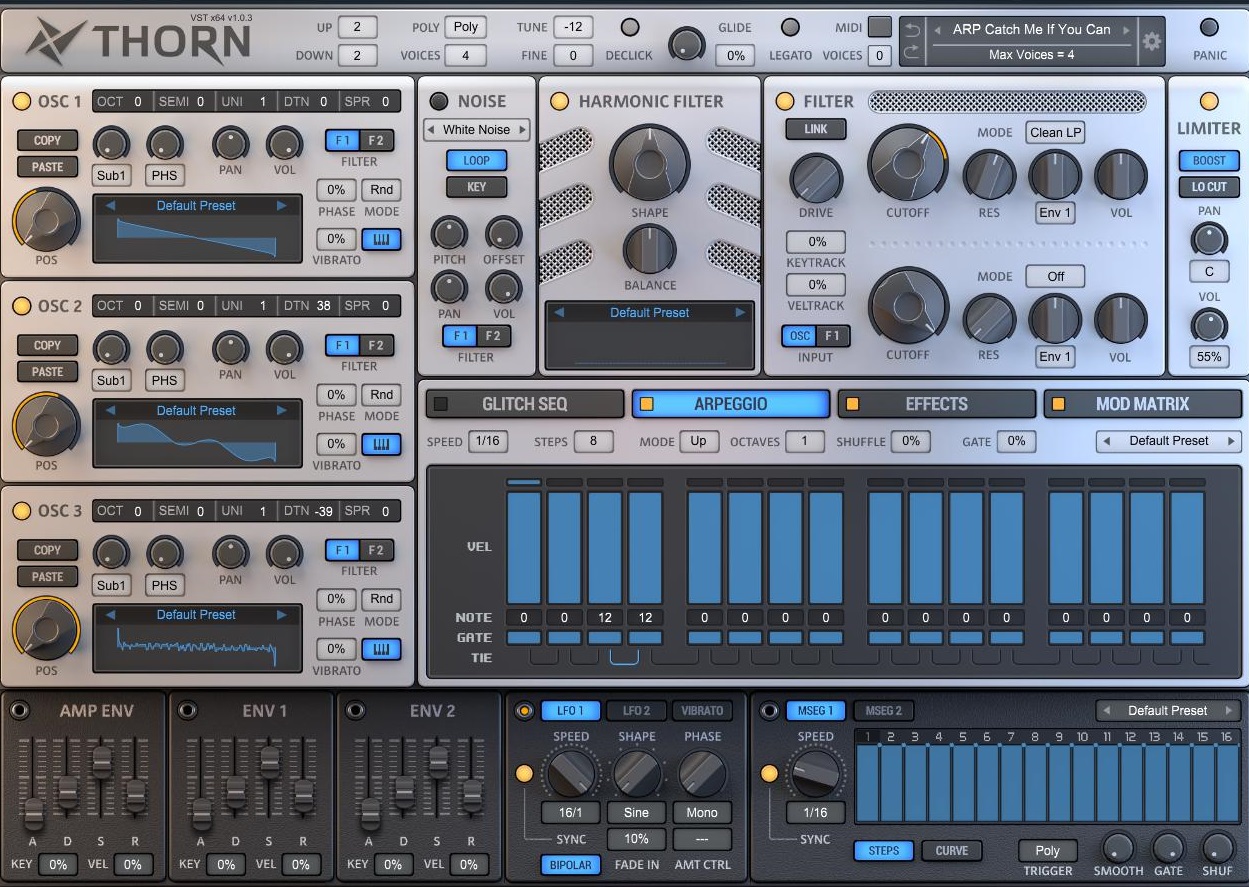1249x887 pixels.
Task: Select next OSC 2 wavetable preset arrow
Action: (282, 411)
